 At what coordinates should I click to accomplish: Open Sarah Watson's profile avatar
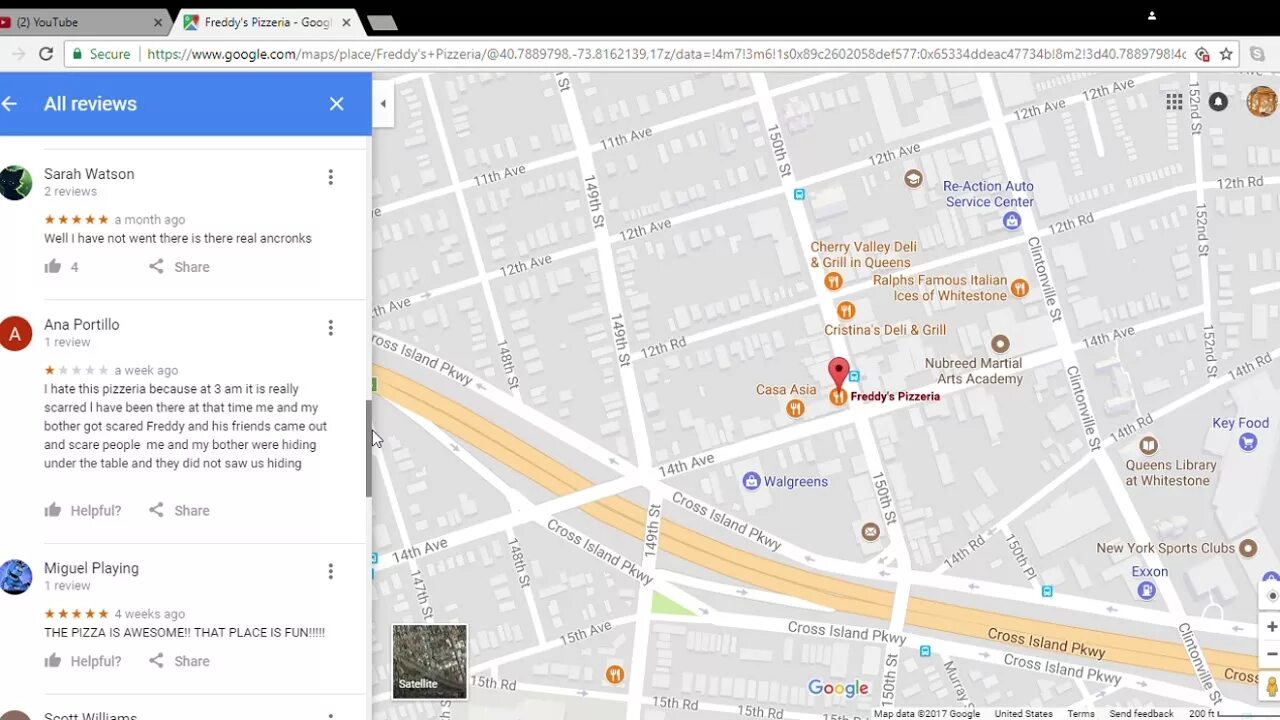pyautogui.click(x=15, y=183)
